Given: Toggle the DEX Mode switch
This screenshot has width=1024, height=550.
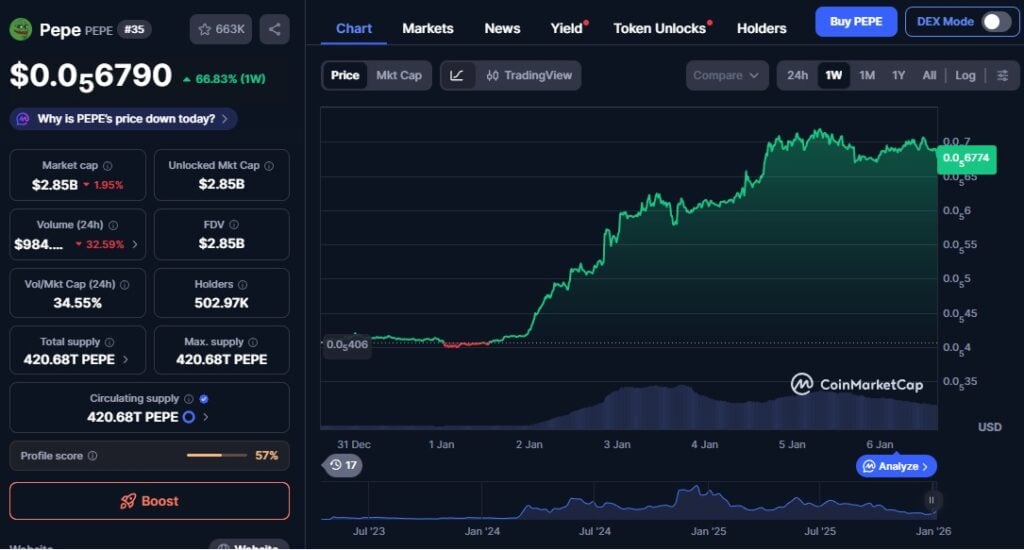Looking at the screenshot, I should [995, 22].
